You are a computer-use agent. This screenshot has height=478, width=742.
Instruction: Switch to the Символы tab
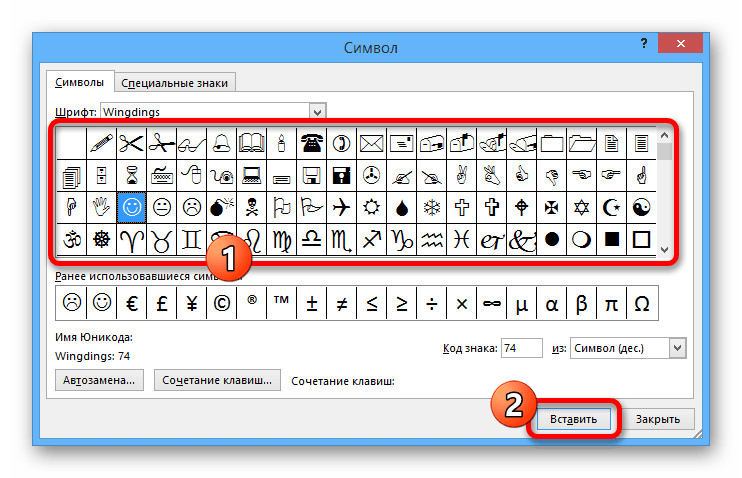click(x=80, y=82)
